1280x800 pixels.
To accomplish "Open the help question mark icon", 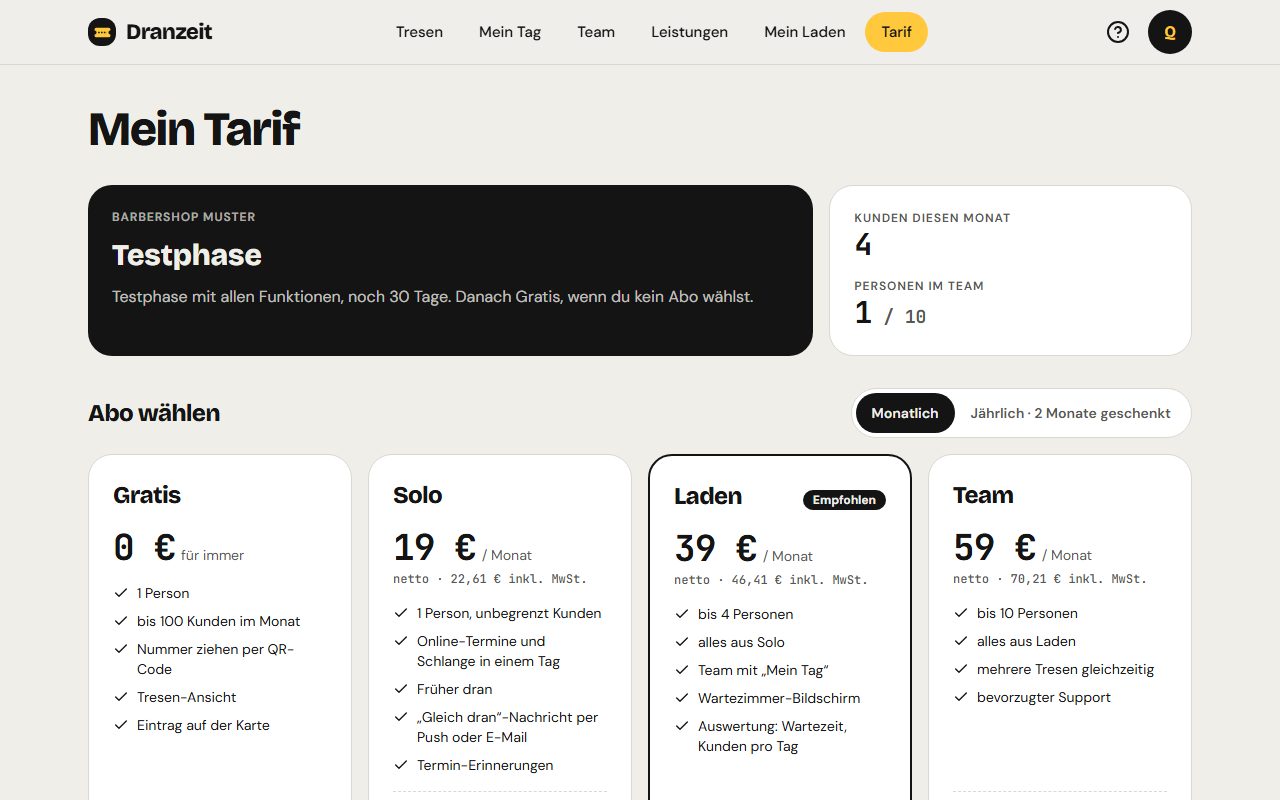I will tap(1118, 32).
